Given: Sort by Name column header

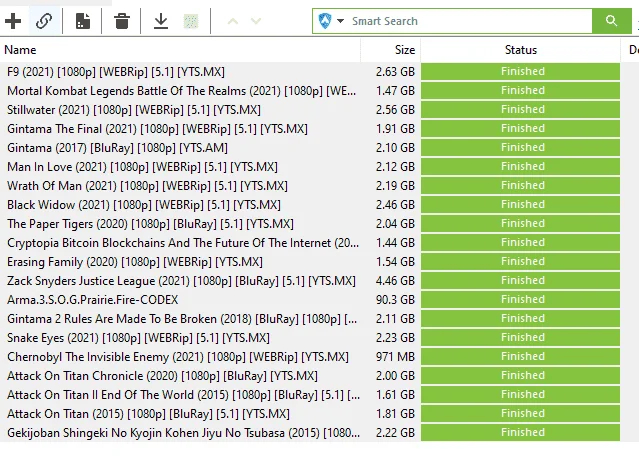Looking at the screenshot, I should (180, 50).
